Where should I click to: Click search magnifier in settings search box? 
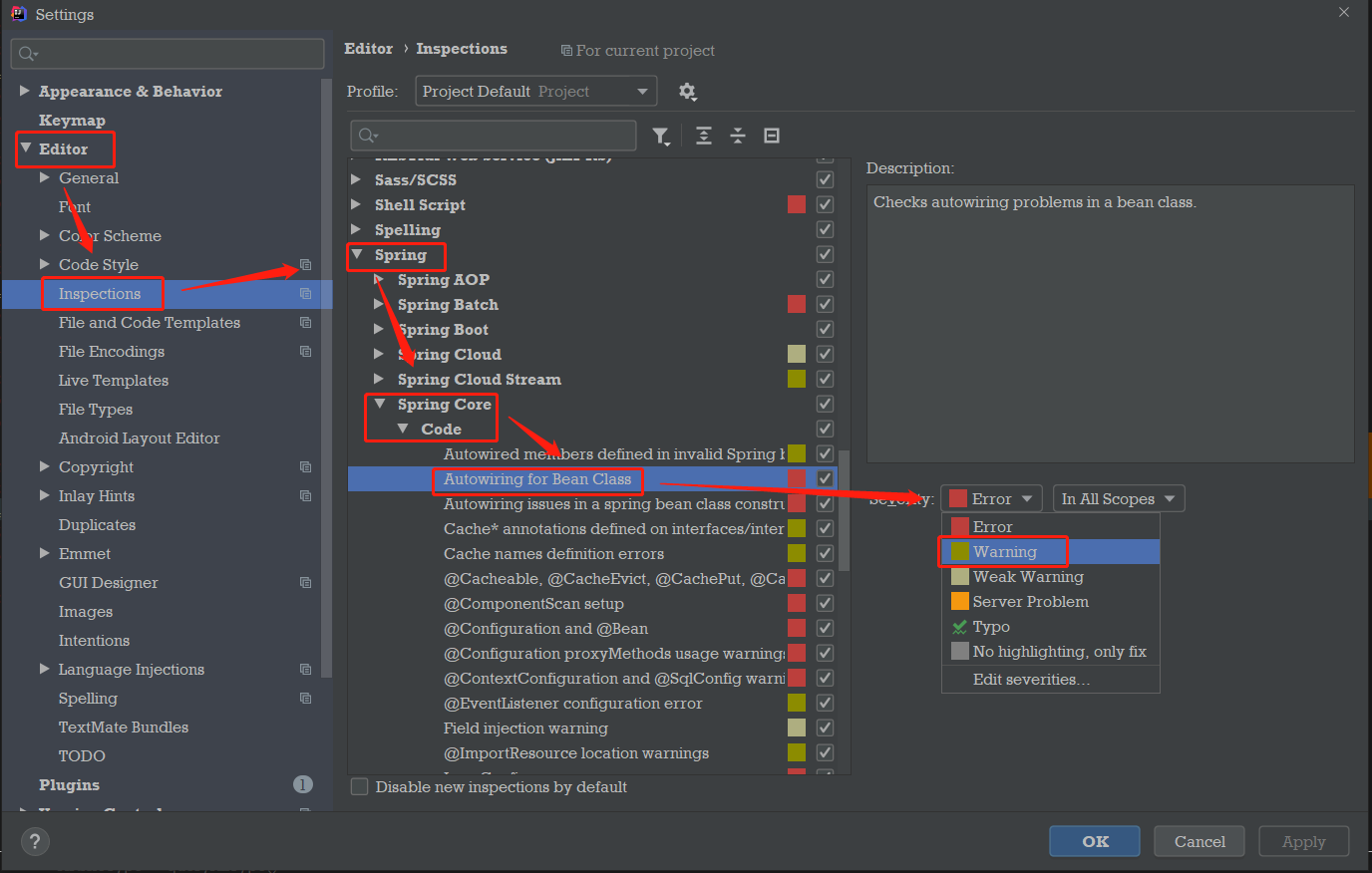tap(28, 54)
